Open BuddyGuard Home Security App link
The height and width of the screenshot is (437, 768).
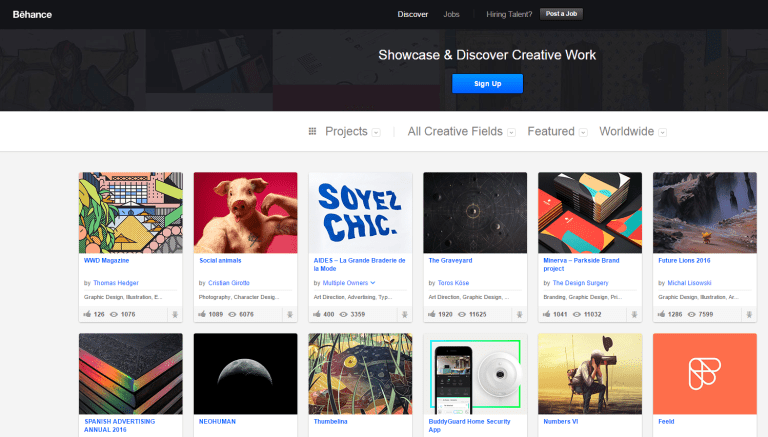[469, 425]
